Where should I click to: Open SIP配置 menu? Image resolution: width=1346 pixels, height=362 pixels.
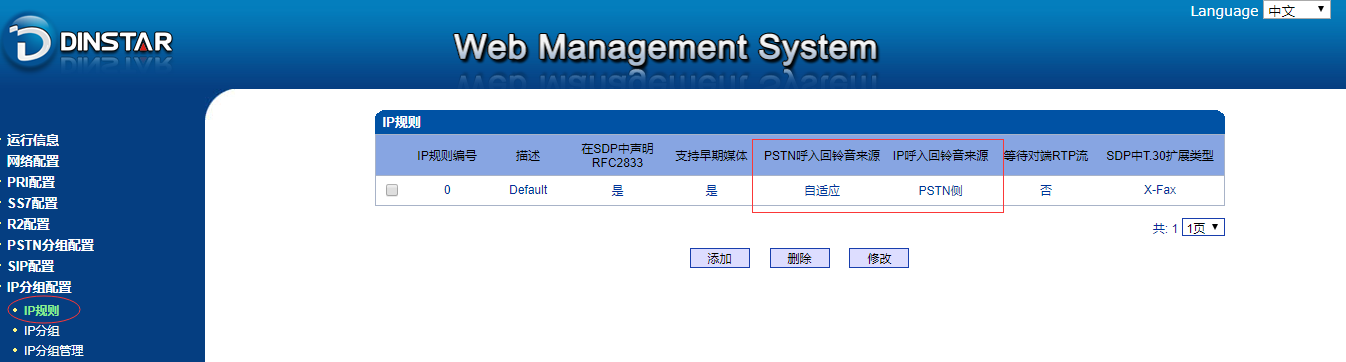tap(31, 266)
